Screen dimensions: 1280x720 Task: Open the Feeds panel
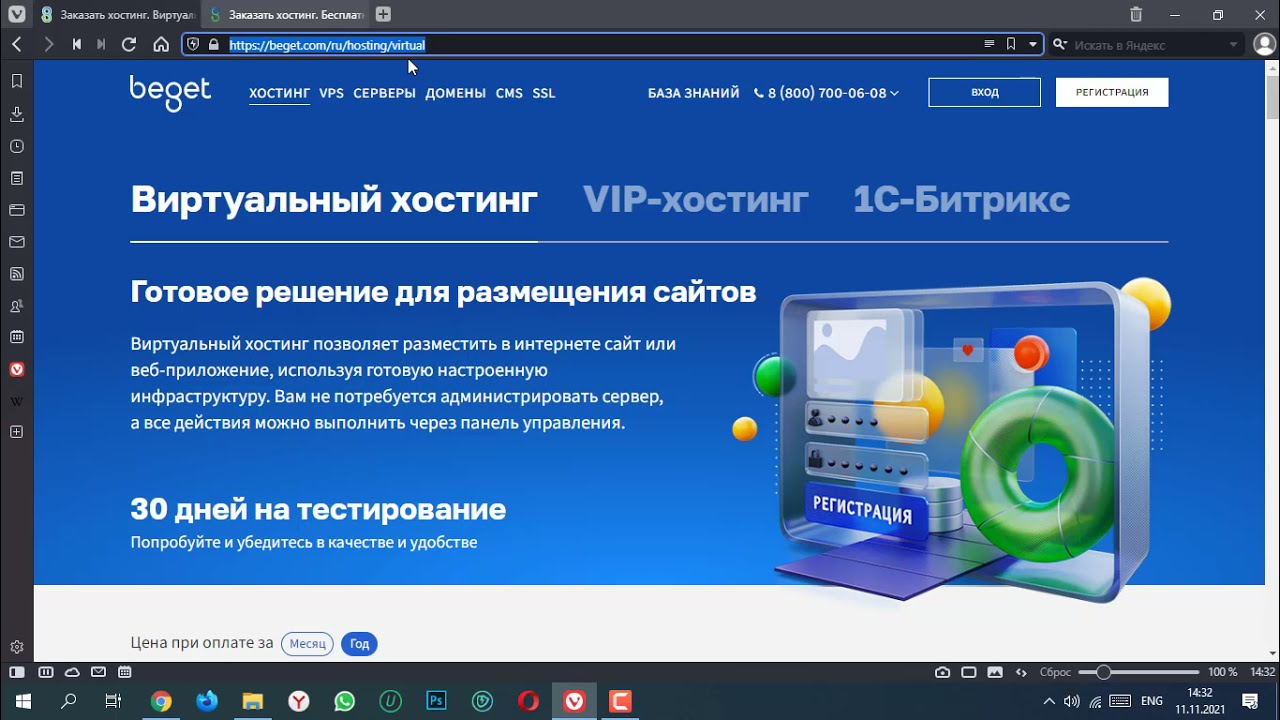[17, 273]
